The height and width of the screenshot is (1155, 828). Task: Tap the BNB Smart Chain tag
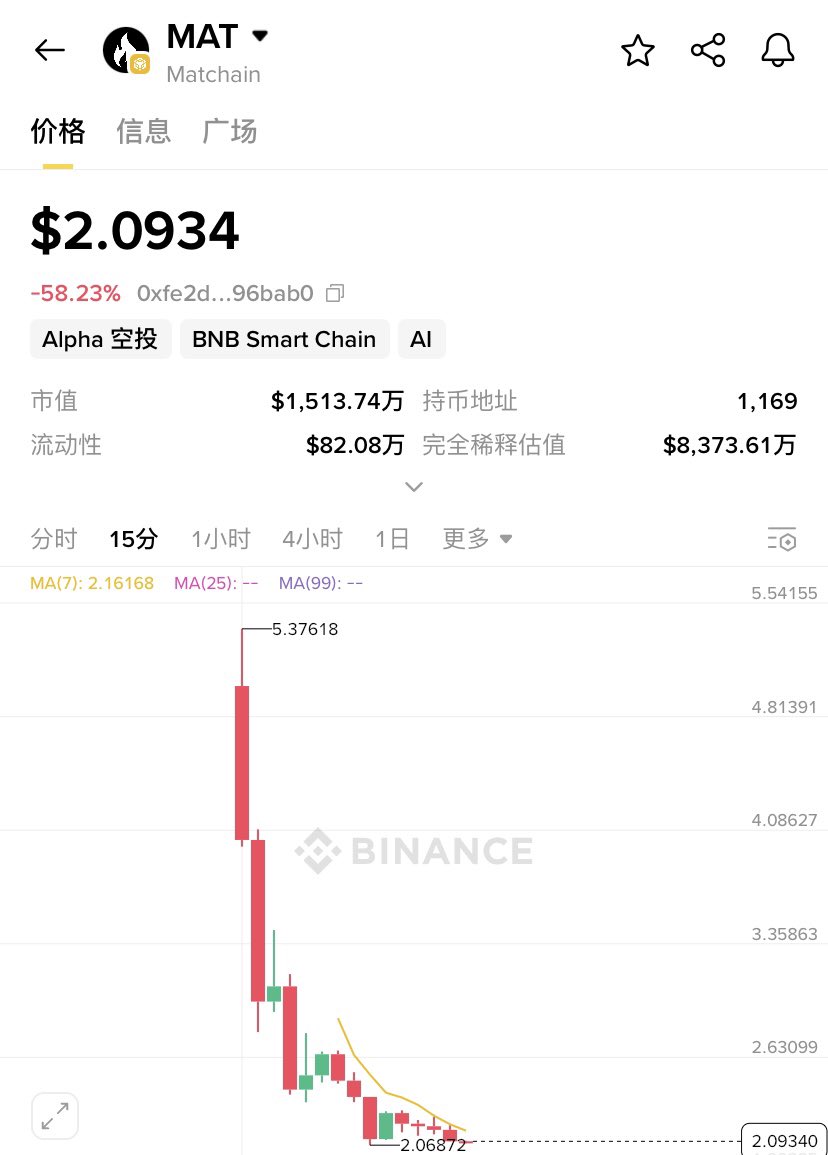pos(284,339)
